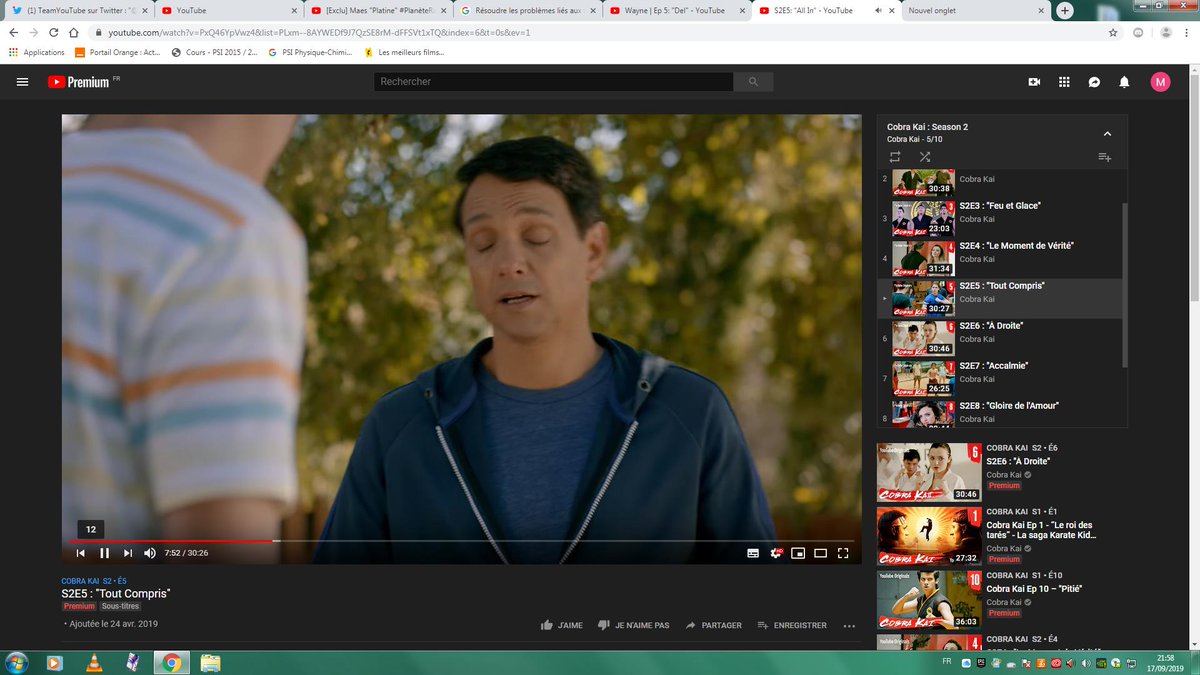Open the YouTube hamburger guide menu
Image resolution: width=1200 pixels, height=675 pixels.
tap(22, 82)
